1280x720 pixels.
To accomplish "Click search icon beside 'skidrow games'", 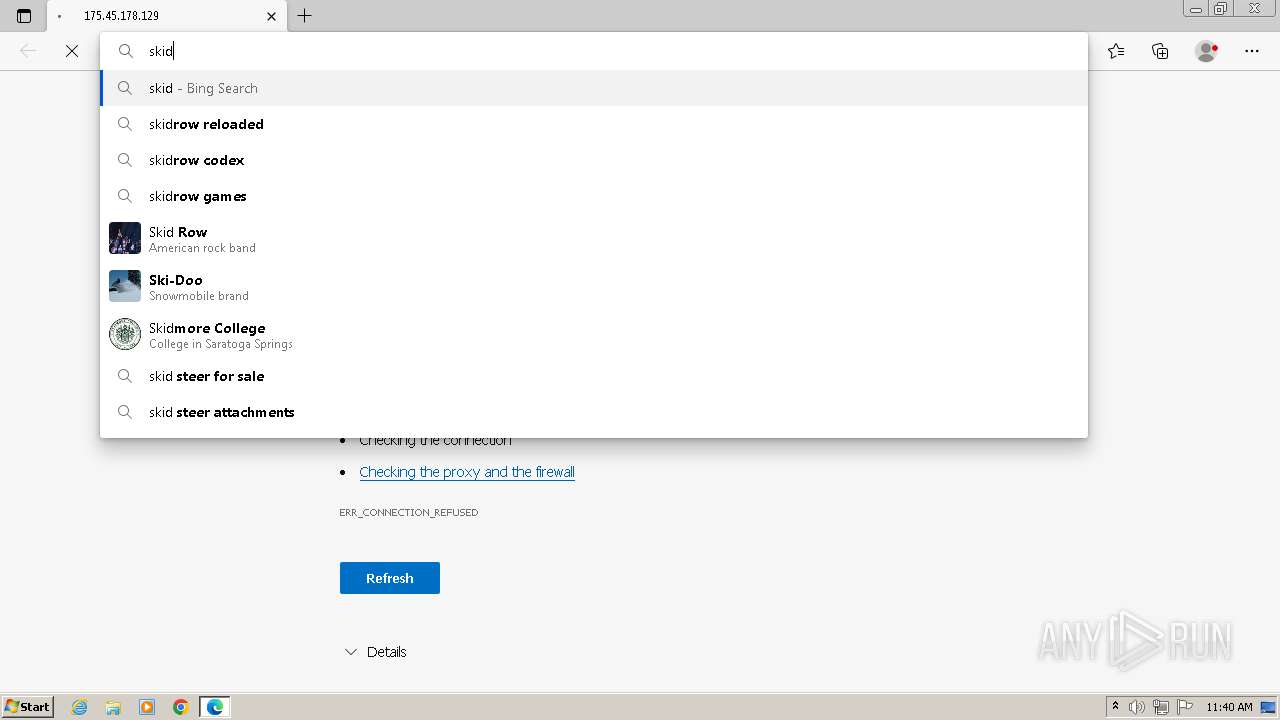I will click(x=125, y=196).
